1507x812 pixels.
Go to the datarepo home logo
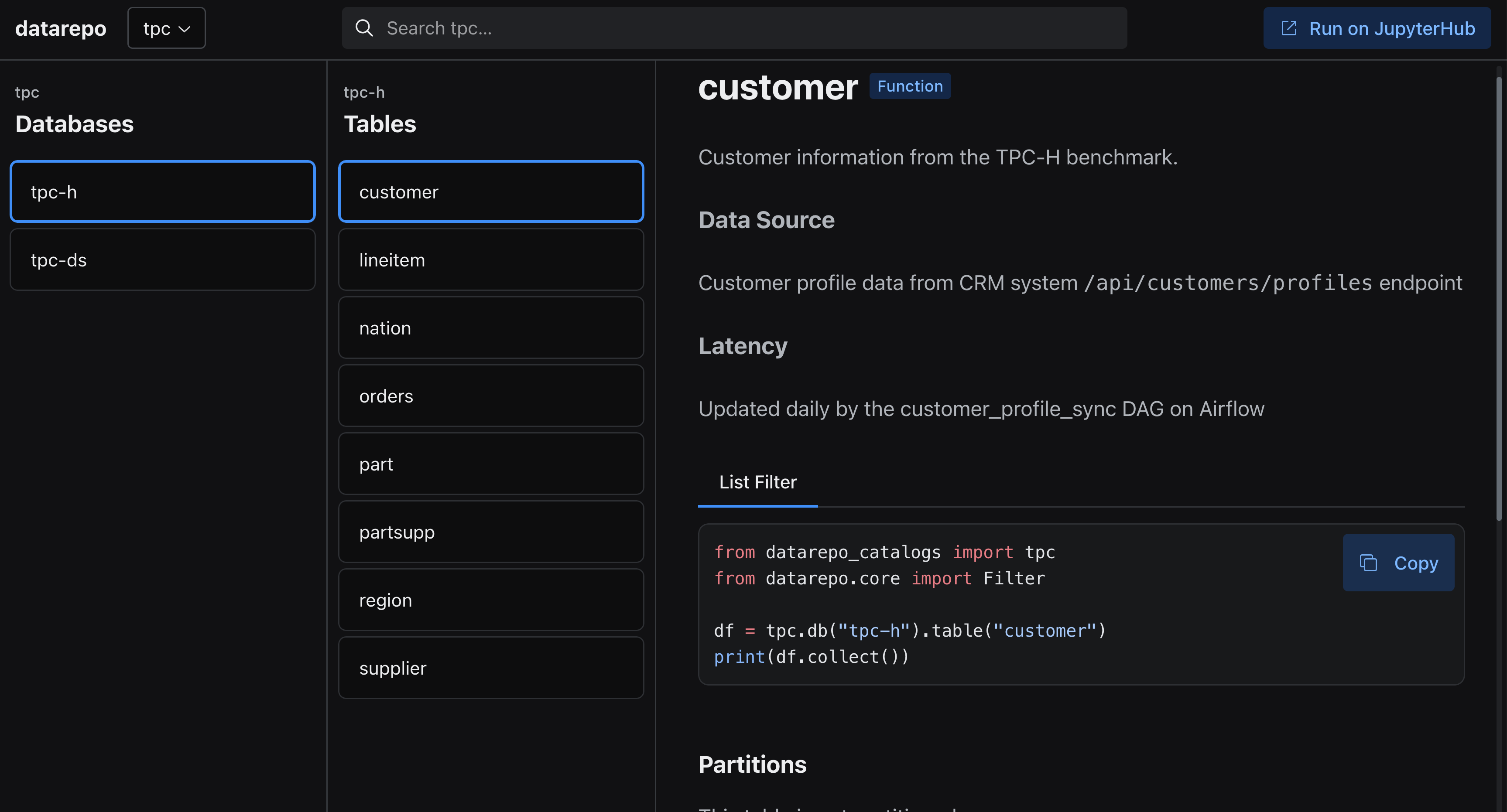click(61, 28)
